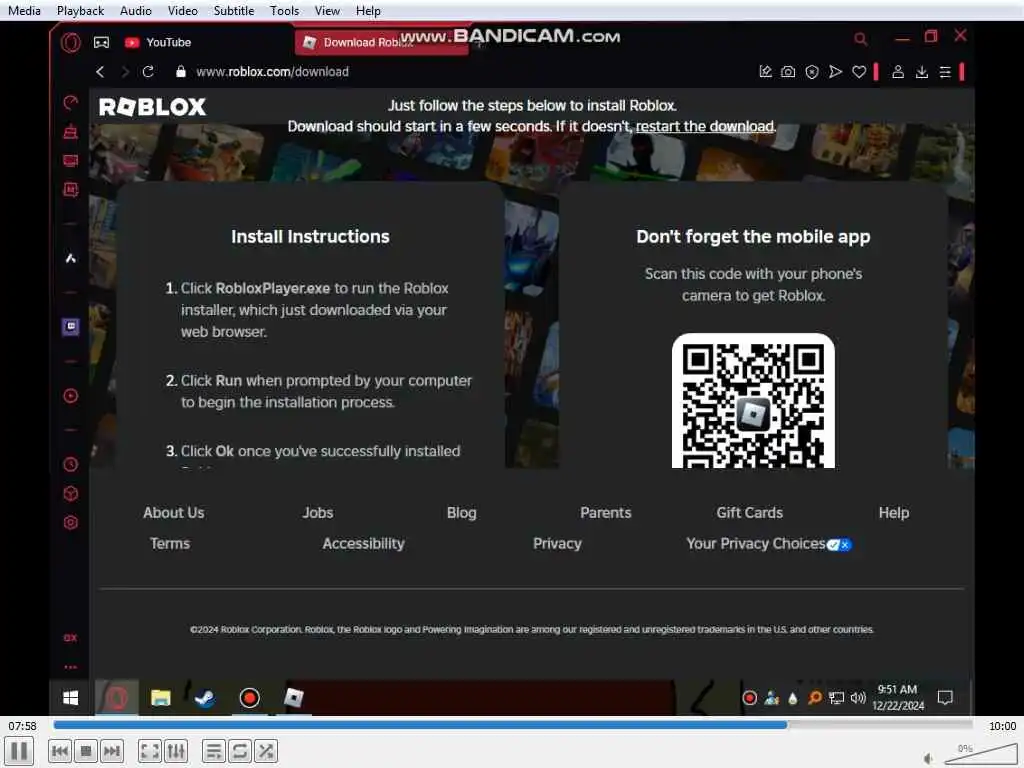Open the GX Corner gamepad icon

101,42
